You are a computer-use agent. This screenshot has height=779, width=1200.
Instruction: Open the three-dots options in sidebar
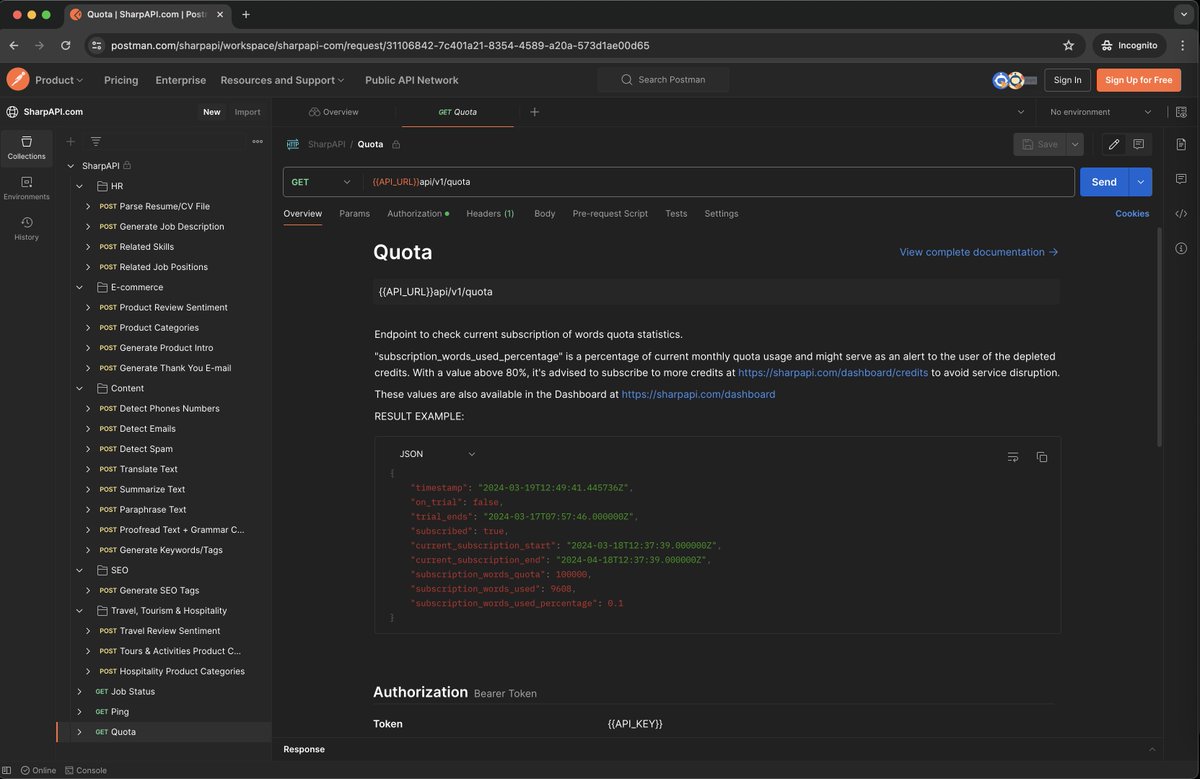(x=257, y=142)
